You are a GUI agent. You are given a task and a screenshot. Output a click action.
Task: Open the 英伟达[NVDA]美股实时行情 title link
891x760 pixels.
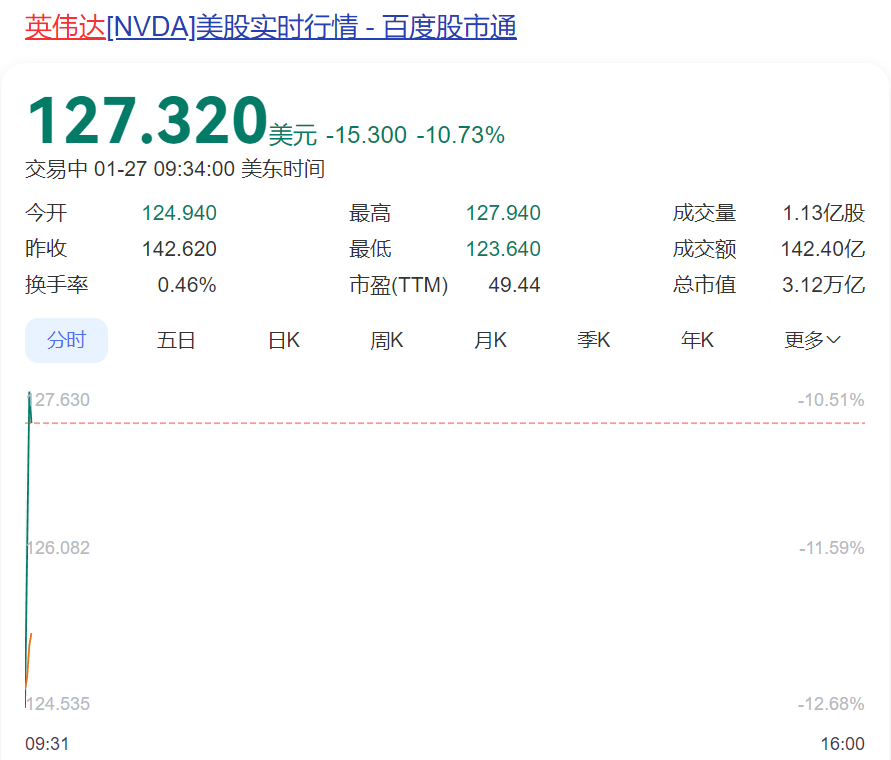click(x=271, y=27)
